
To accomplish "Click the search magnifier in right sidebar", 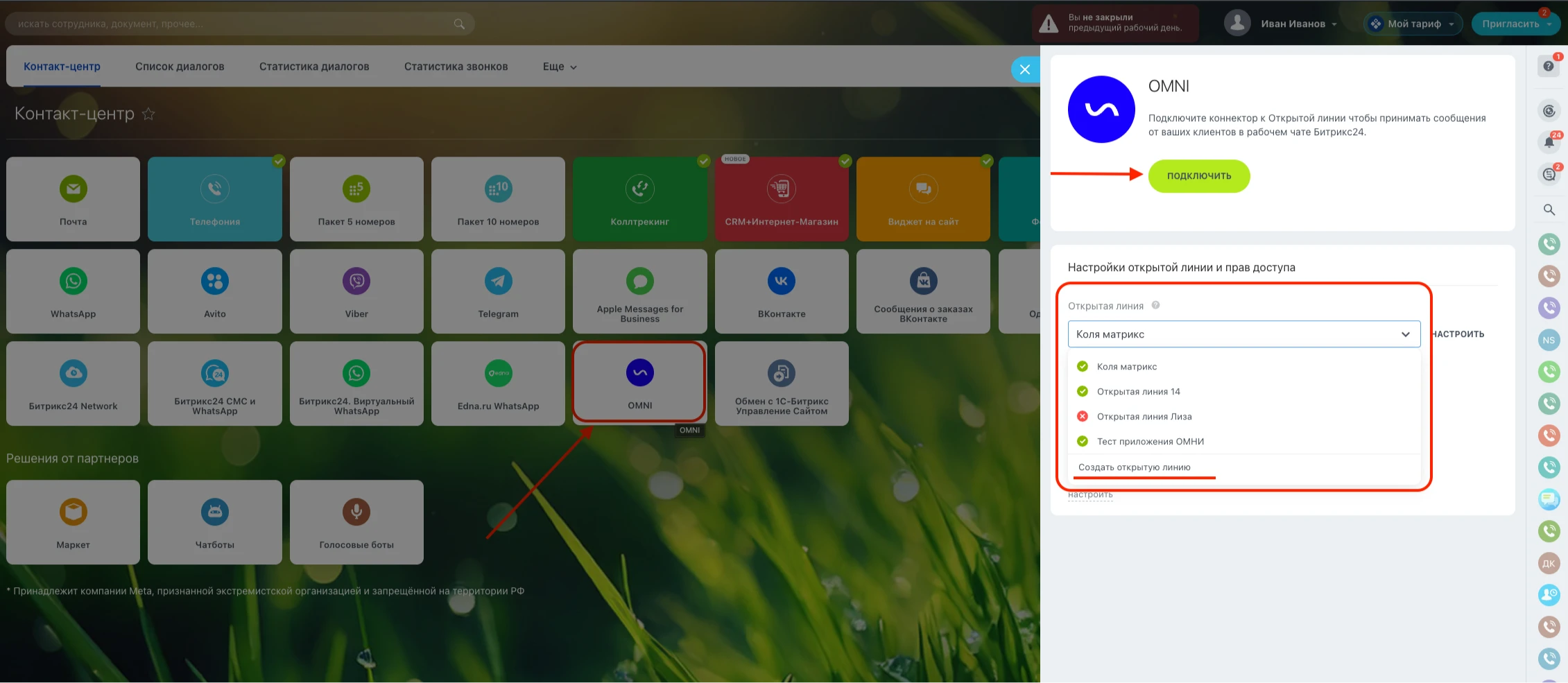I will tap(1549, 209).
